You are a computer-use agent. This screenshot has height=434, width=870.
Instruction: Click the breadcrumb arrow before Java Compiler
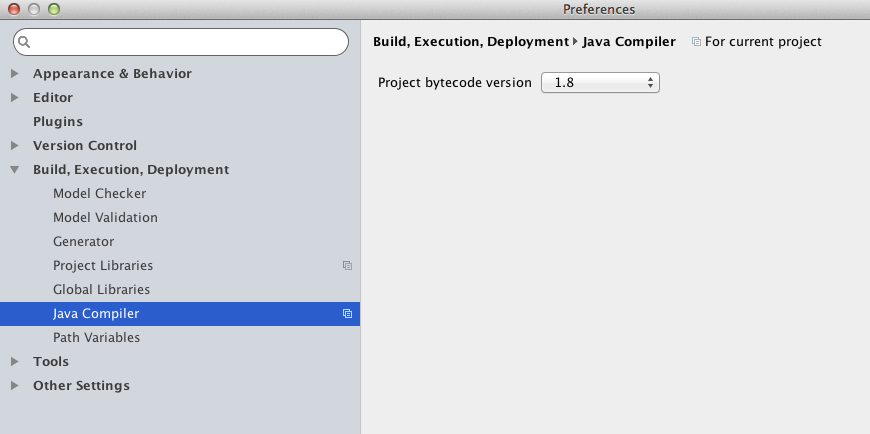(575, 41)
